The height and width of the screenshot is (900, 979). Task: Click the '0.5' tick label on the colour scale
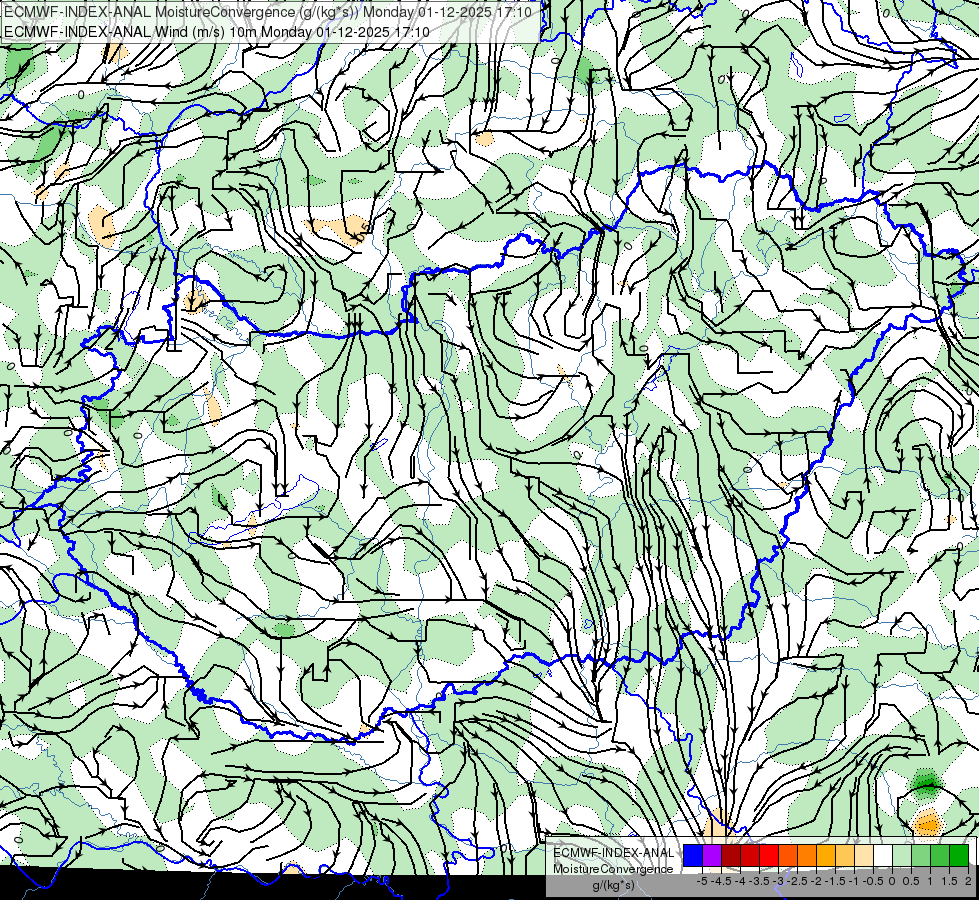(911, 881)
